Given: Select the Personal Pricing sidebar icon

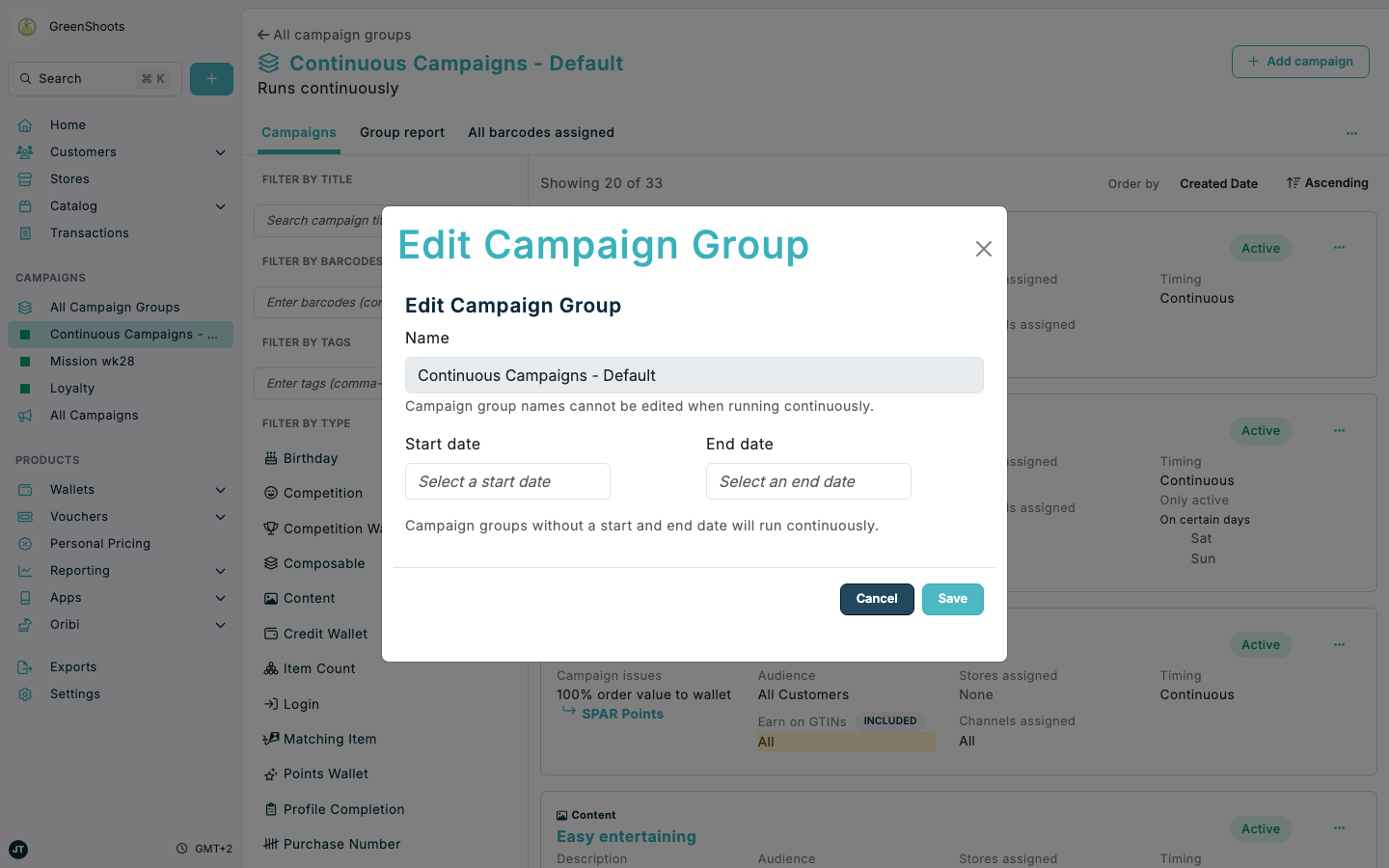Looking at the screenshot, I should 24,543.
